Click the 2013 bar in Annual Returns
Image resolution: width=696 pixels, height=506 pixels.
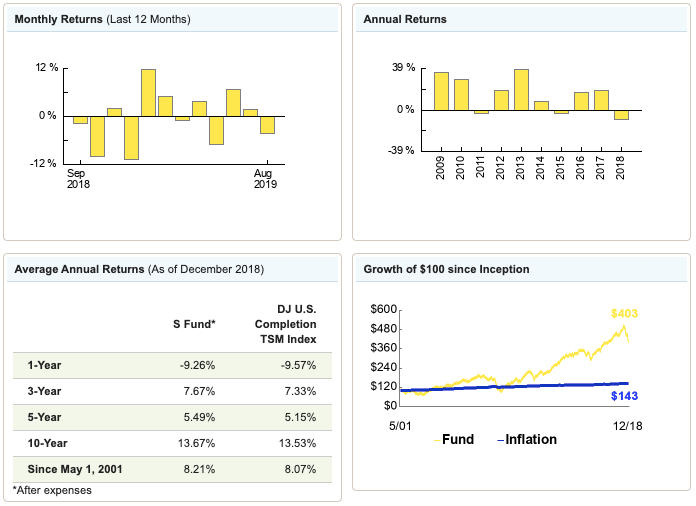[x=521, y=90]
